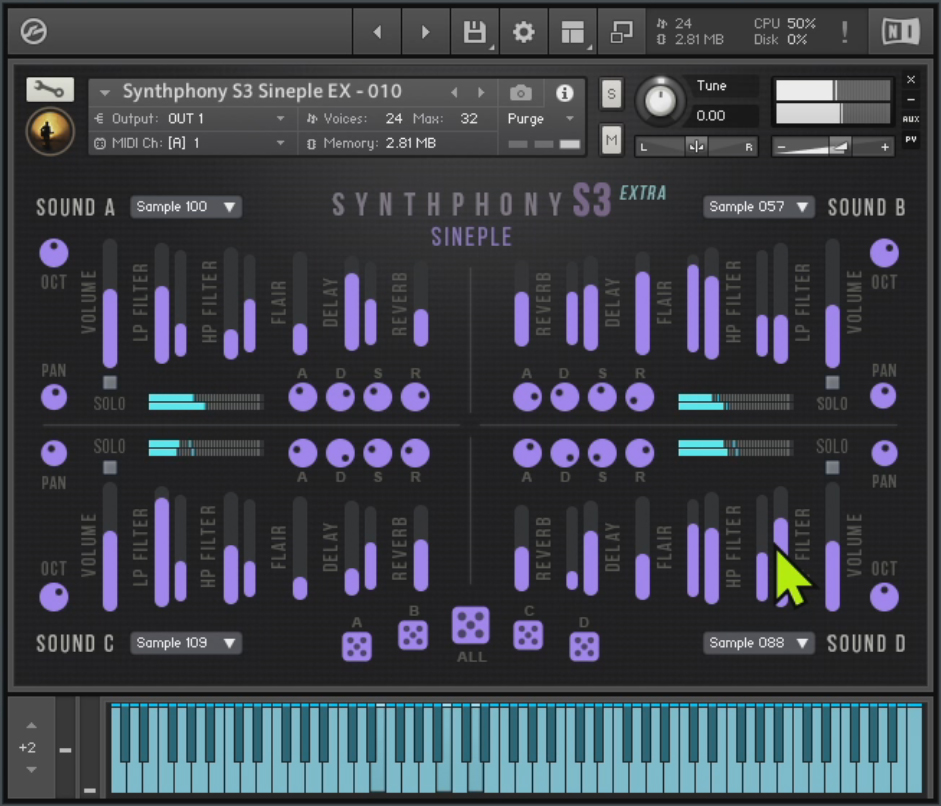941x806 pixels.
Task: Click Sound A OCT knob
Action: pos(53,253)
